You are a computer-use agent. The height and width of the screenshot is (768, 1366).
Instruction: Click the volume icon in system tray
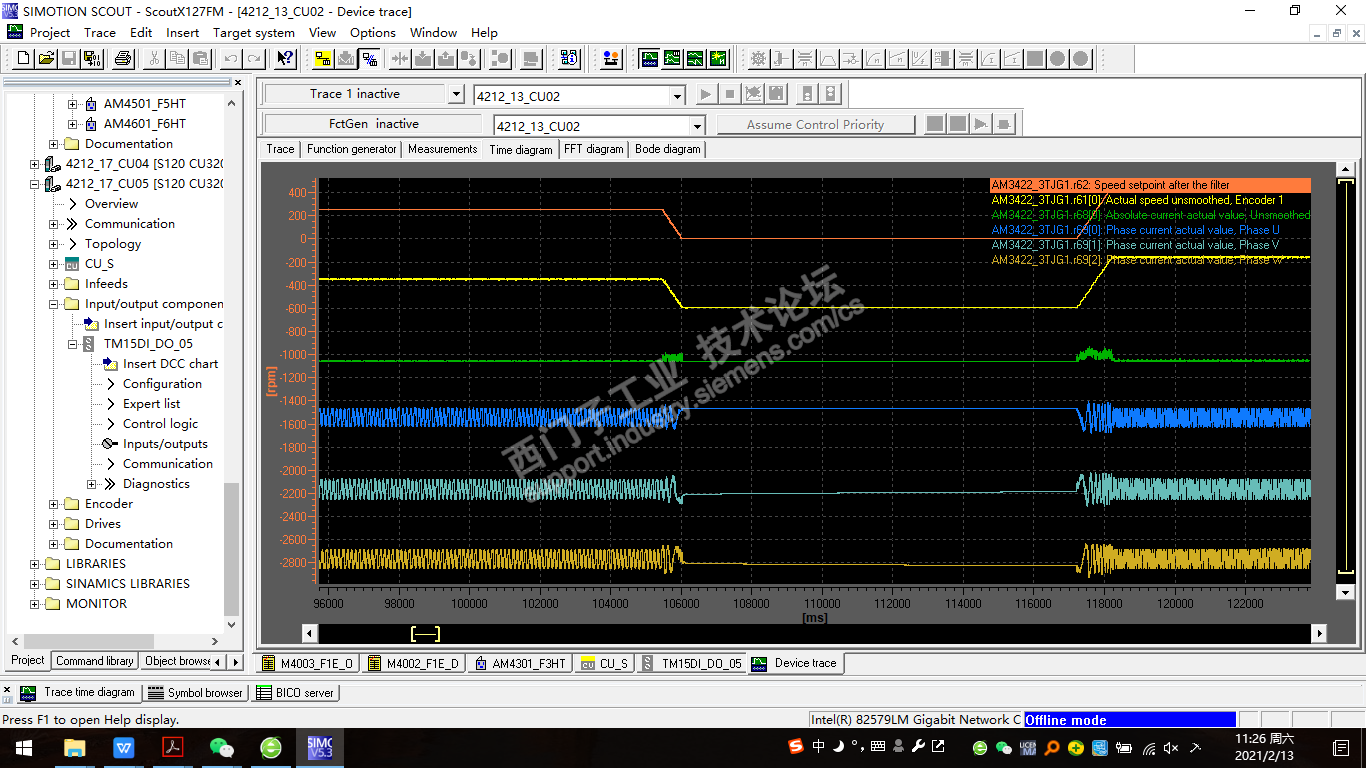click(x=1170, y=747)
